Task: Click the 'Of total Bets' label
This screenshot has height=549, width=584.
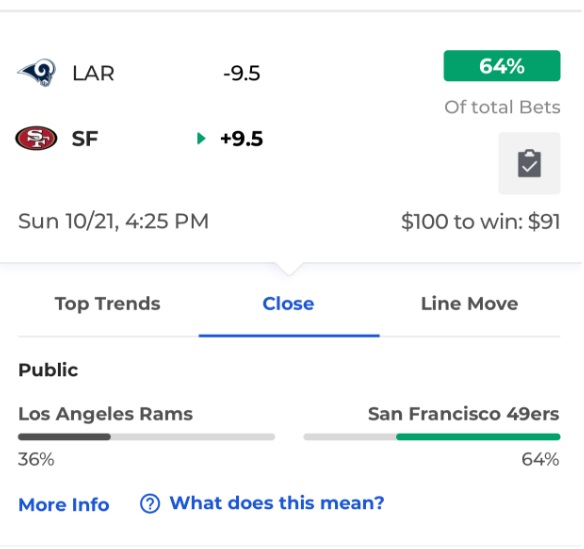Action: 502,107
